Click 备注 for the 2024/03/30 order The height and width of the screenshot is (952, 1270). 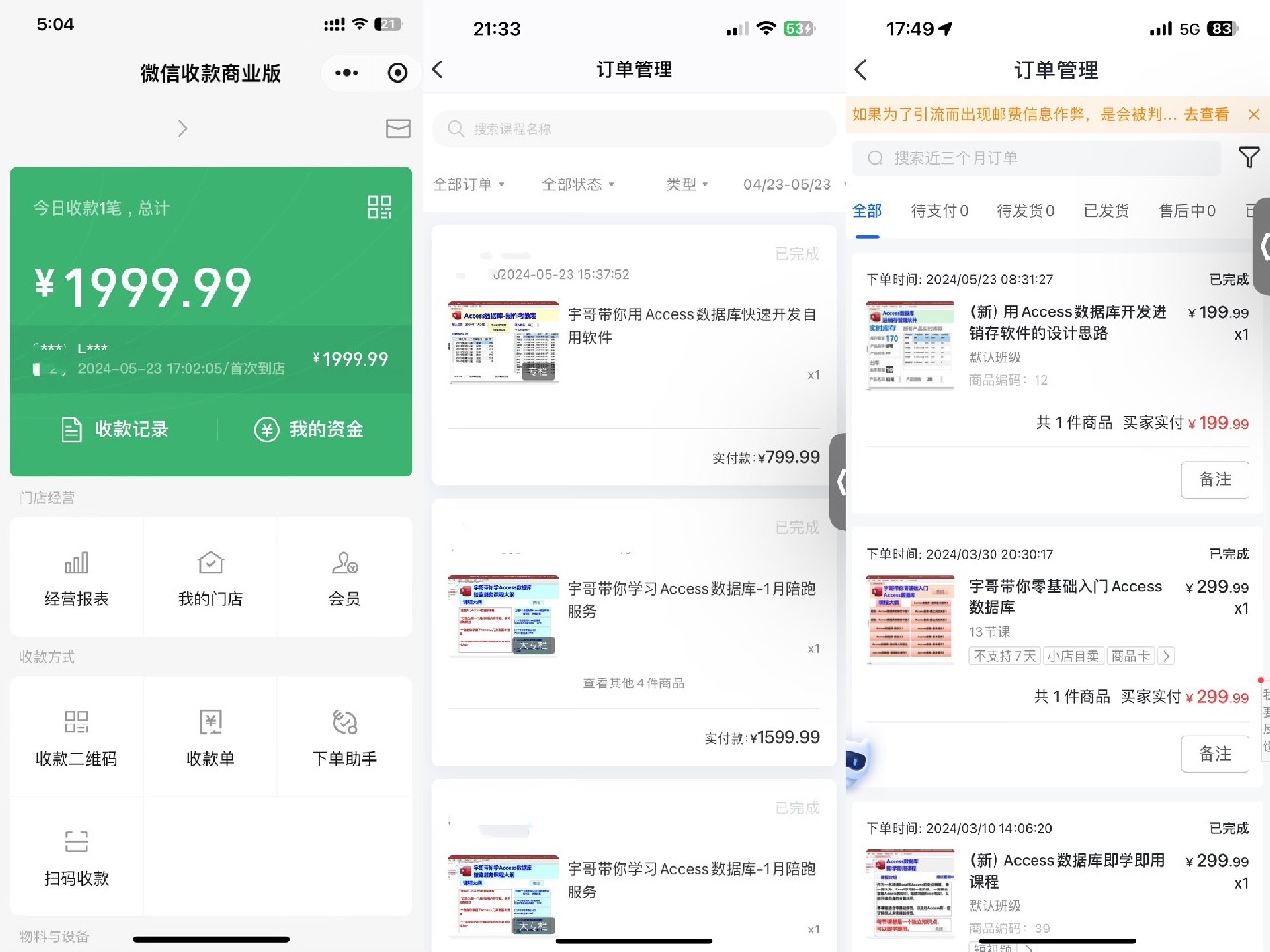(1215, 754)
